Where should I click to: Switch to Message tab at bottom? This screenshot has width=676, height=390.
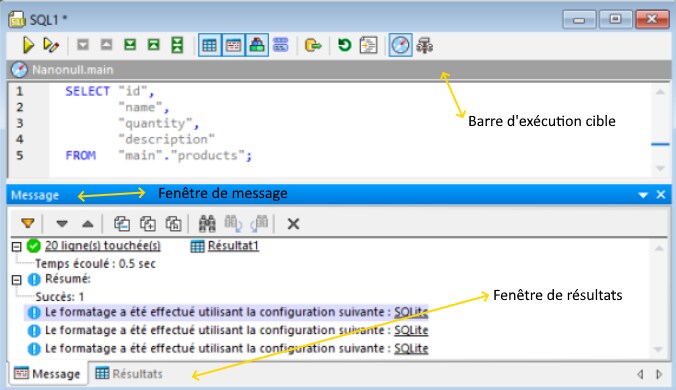[47, 373]
